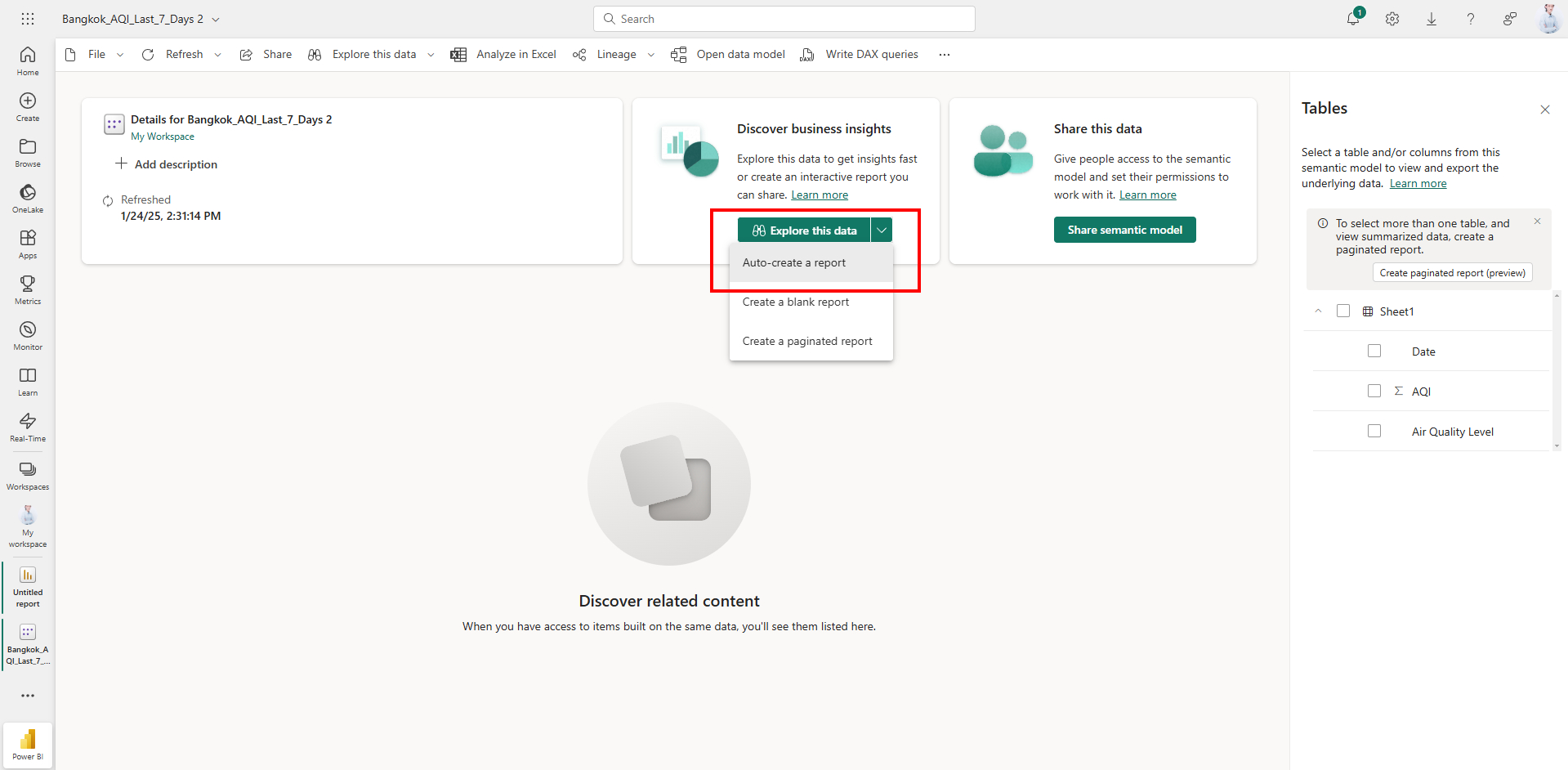Open Learn in left sidebar
Viewport: 1568px width, 770px height.
click(x=28, y=381)
